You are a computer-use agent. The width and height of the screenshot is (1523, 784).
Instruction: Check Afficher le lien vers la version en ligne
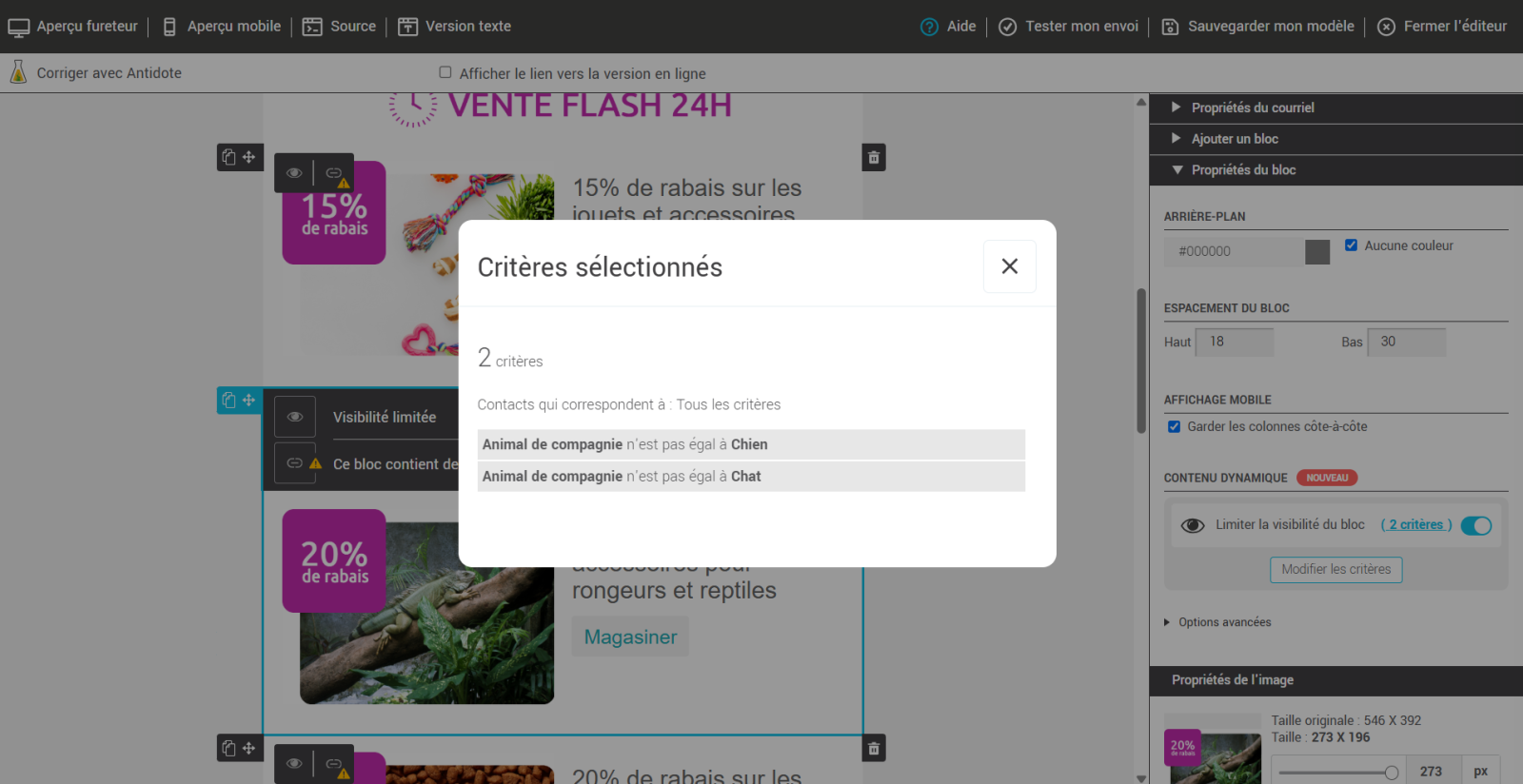[445, 72]
